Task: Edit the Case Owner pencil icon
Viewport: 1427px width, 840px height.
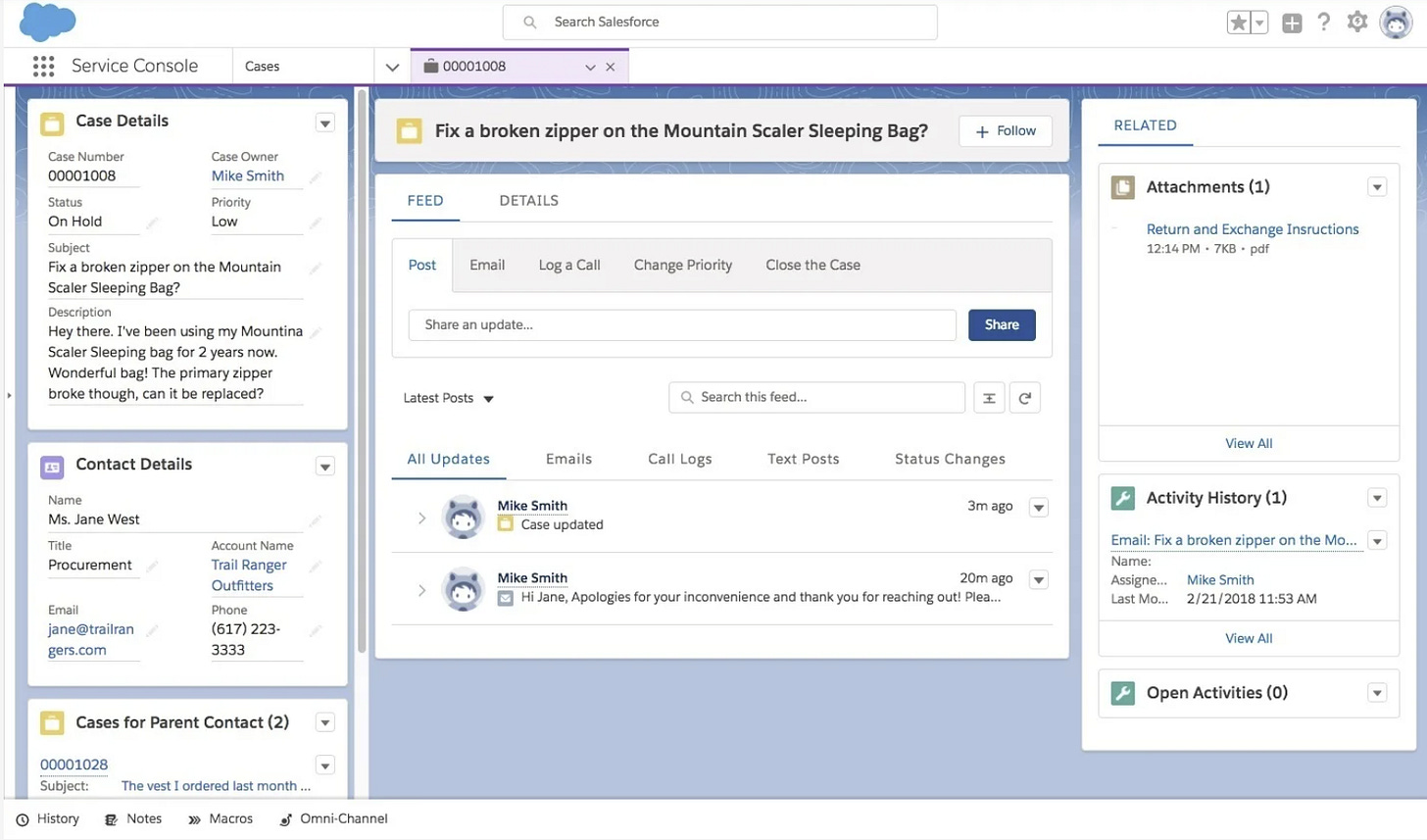Action: [316, 177]
